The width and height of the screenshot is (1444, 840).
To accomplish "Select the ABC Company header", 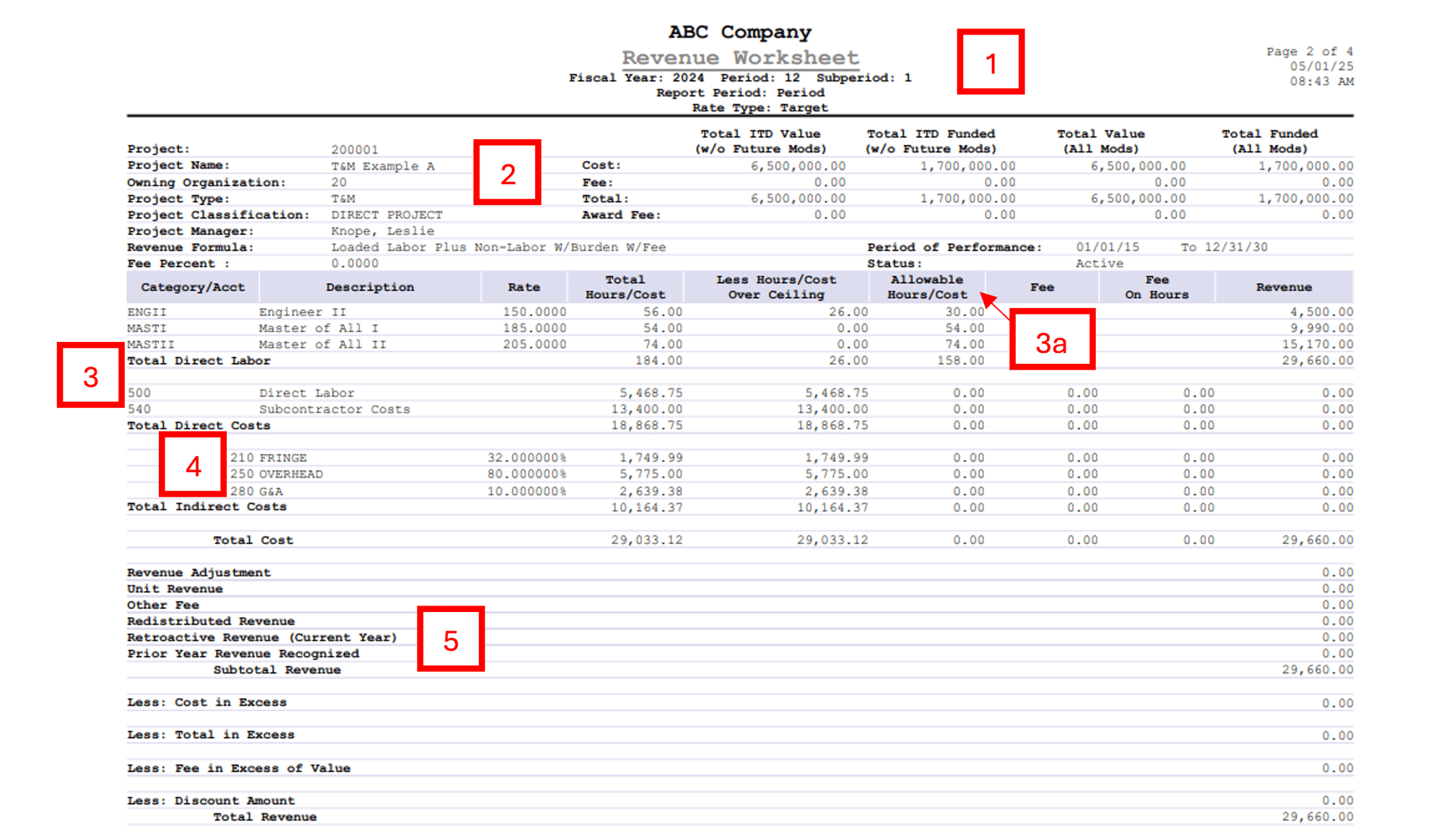I will [739, 31].
